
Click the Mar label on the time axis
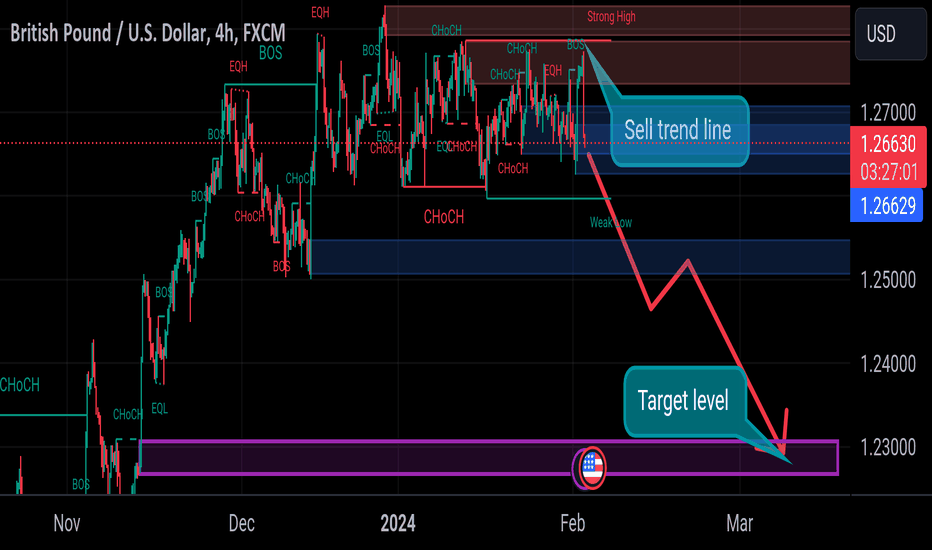pos(739,523)
